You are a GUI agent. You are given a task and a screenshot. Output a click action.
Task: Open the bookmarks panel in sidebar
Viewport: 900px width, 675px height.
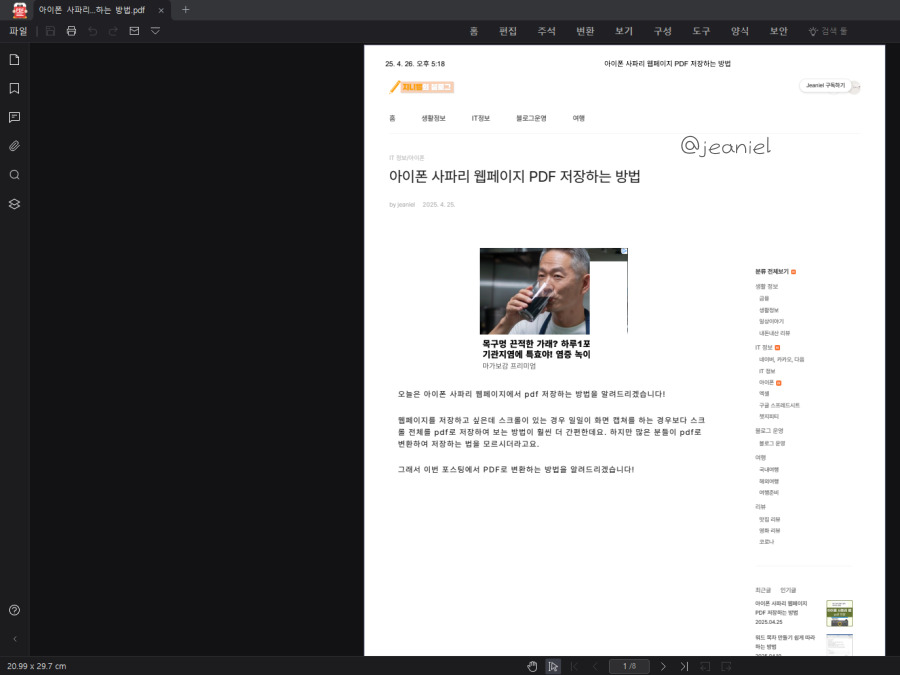coord(14,88)
